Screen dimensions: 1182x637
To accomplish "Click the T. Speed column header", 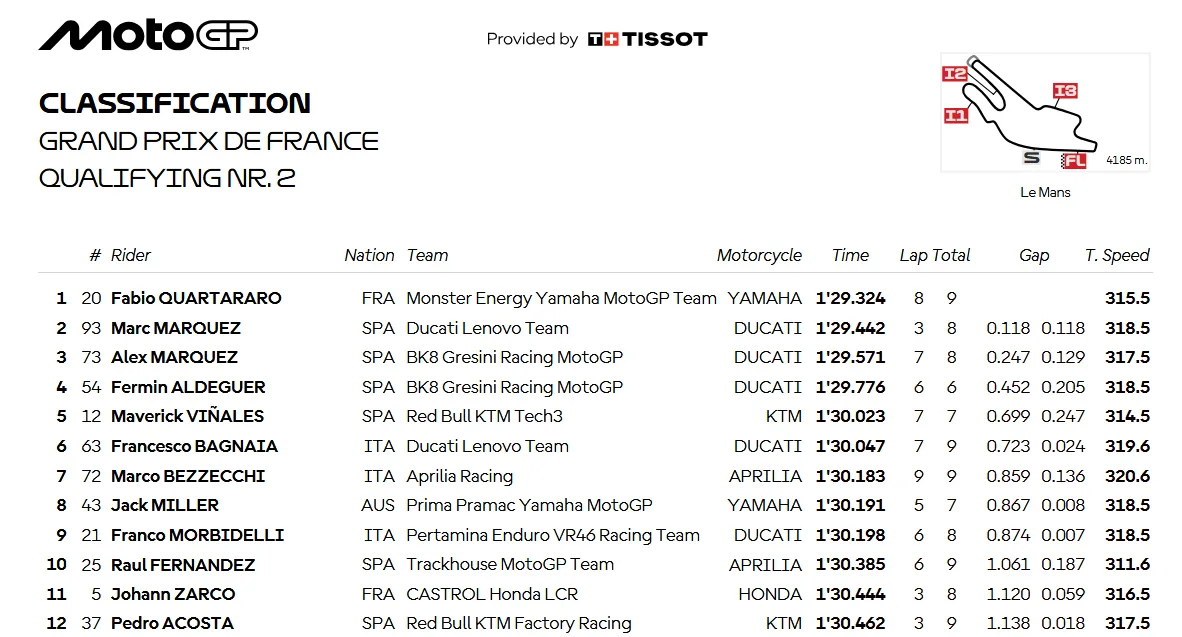I will click(1117, 256).
